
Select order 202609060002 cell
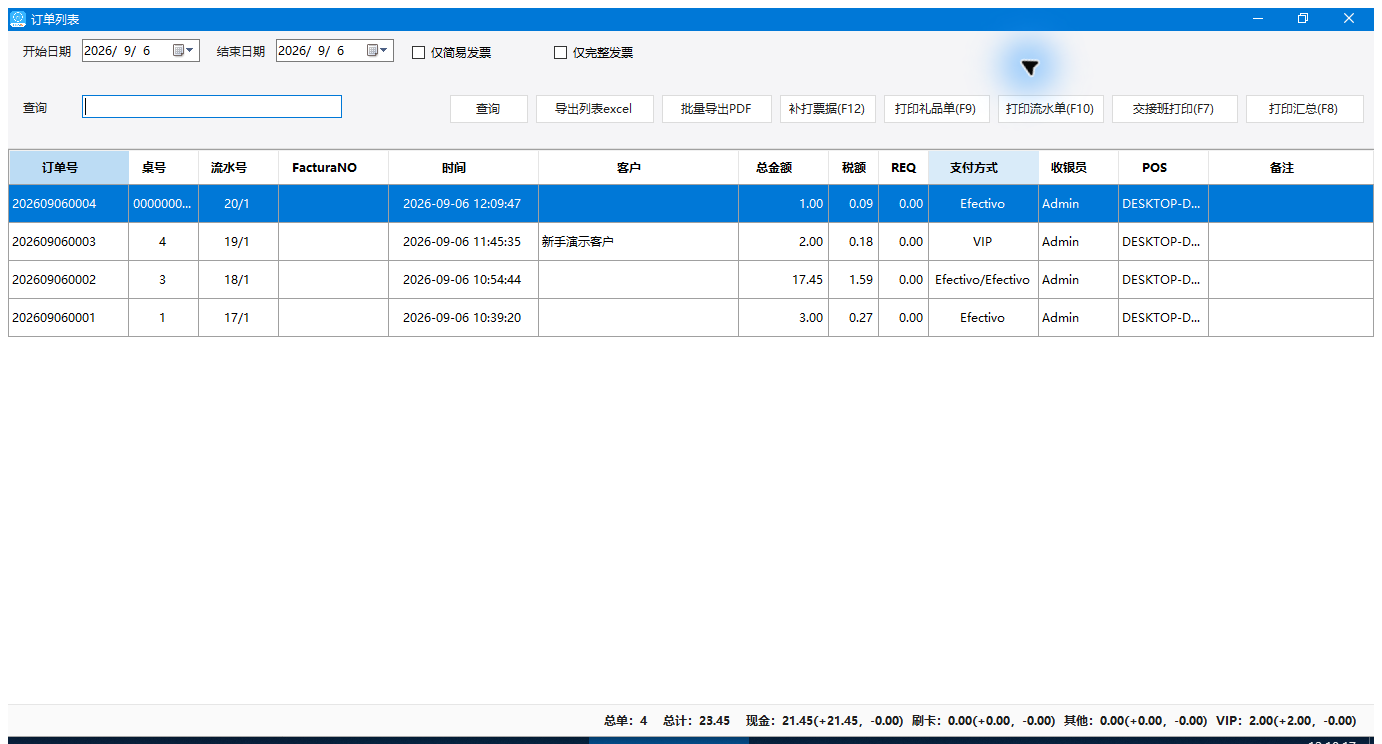pyautogui.click(x=69, y=280)
